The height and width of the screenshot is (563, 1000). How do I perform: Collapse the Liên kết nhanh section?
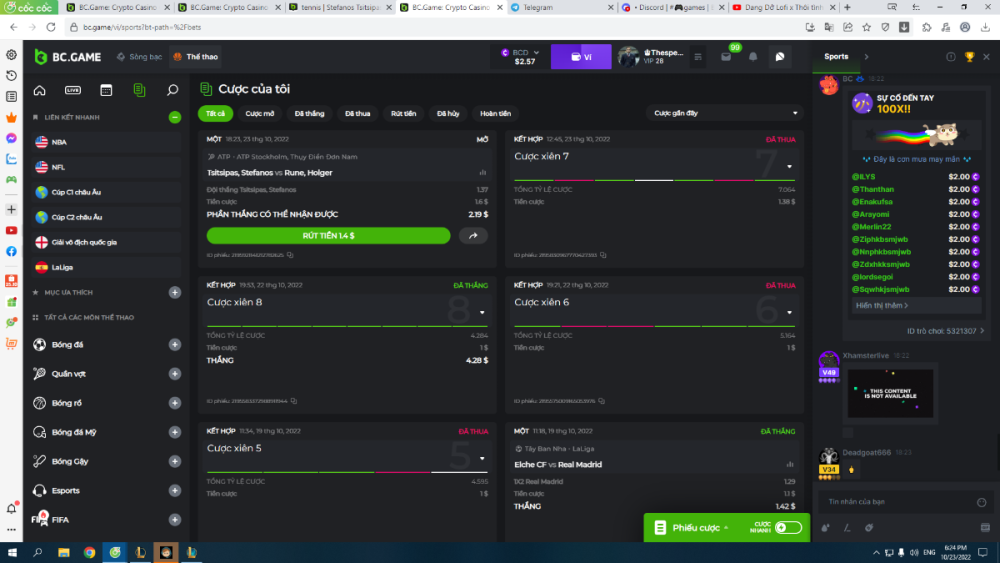(175, 117)
